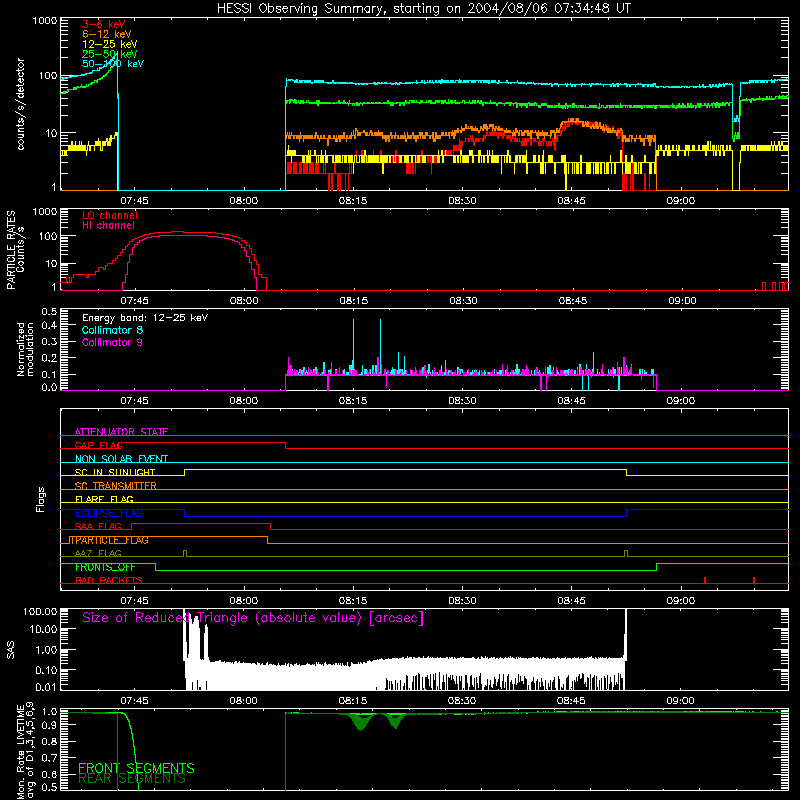Screen dimensions: 800x800
Task: Select the "6-12 keV" orange legend entry
Action: (107, 34)
